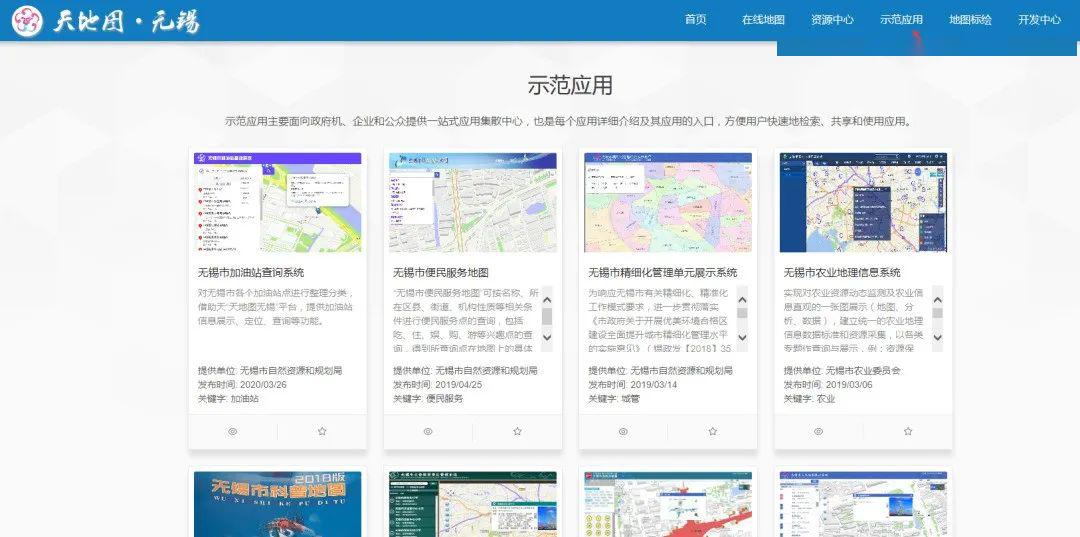Viewport: 1080px width, 537px height.
Task: Click scroll-down arrow in 精细化管理单元 description
Action: [742, 337]
